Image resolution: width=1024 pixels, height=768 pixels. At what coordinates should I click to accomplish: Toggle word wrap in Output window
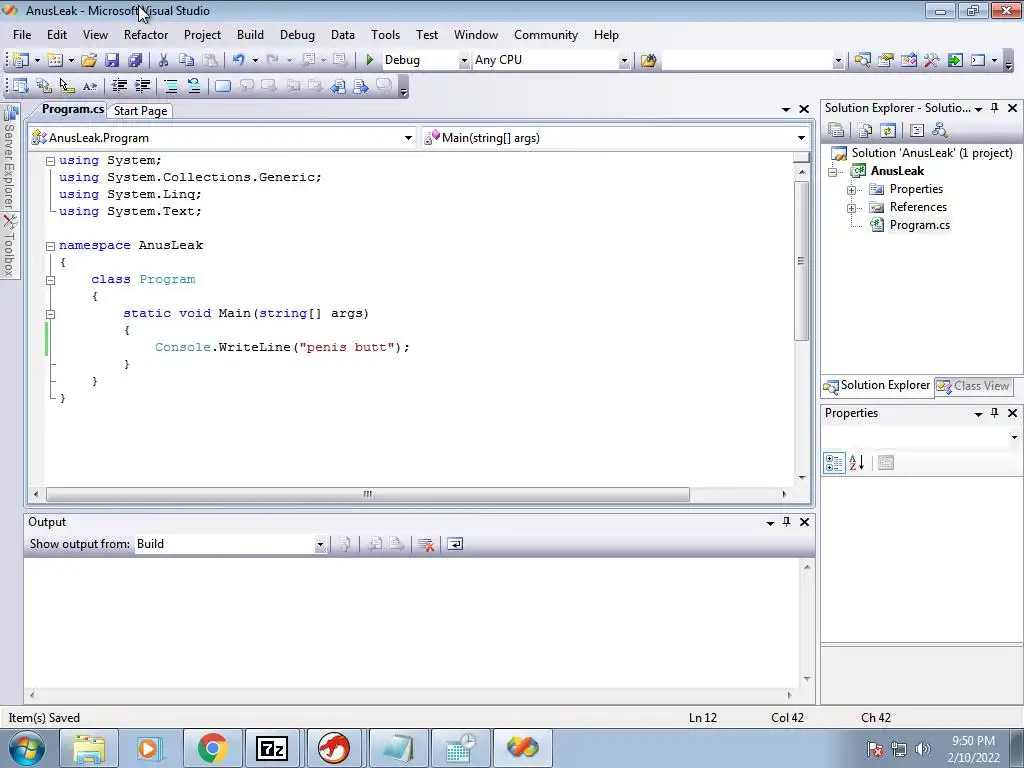pos(455,544)
